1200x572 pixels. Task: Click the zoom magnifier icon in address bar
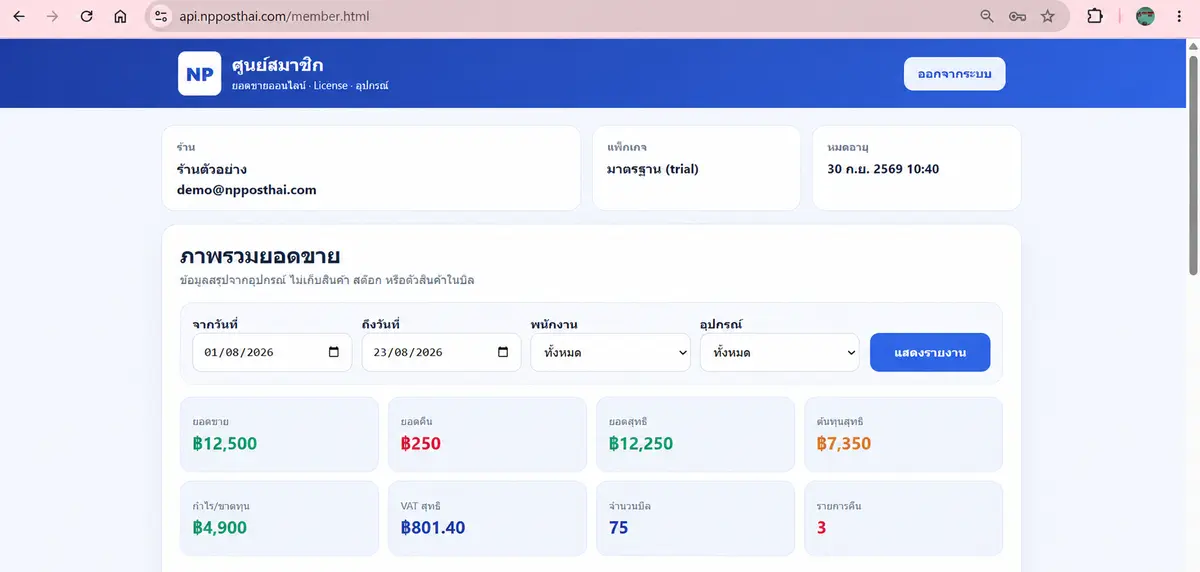[987, 16]
